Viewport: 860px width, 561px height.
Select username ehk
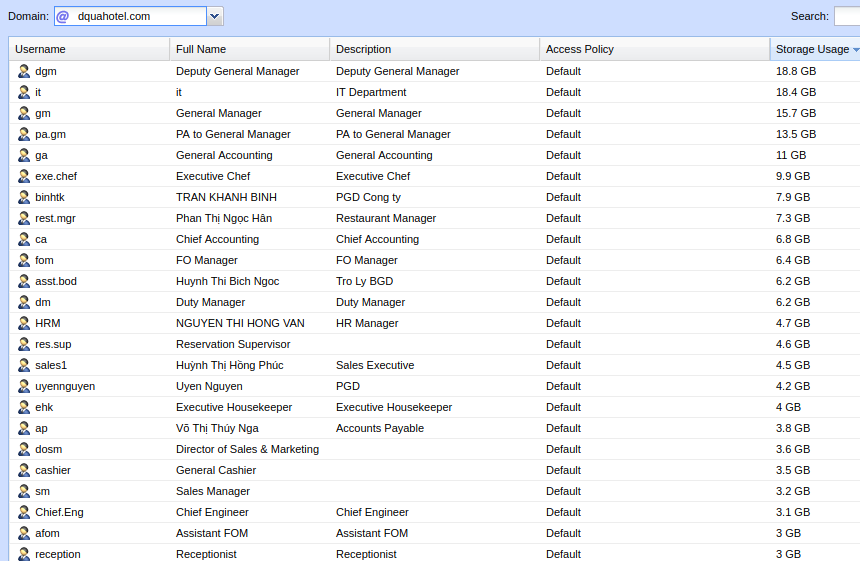(x=44, y=407)
